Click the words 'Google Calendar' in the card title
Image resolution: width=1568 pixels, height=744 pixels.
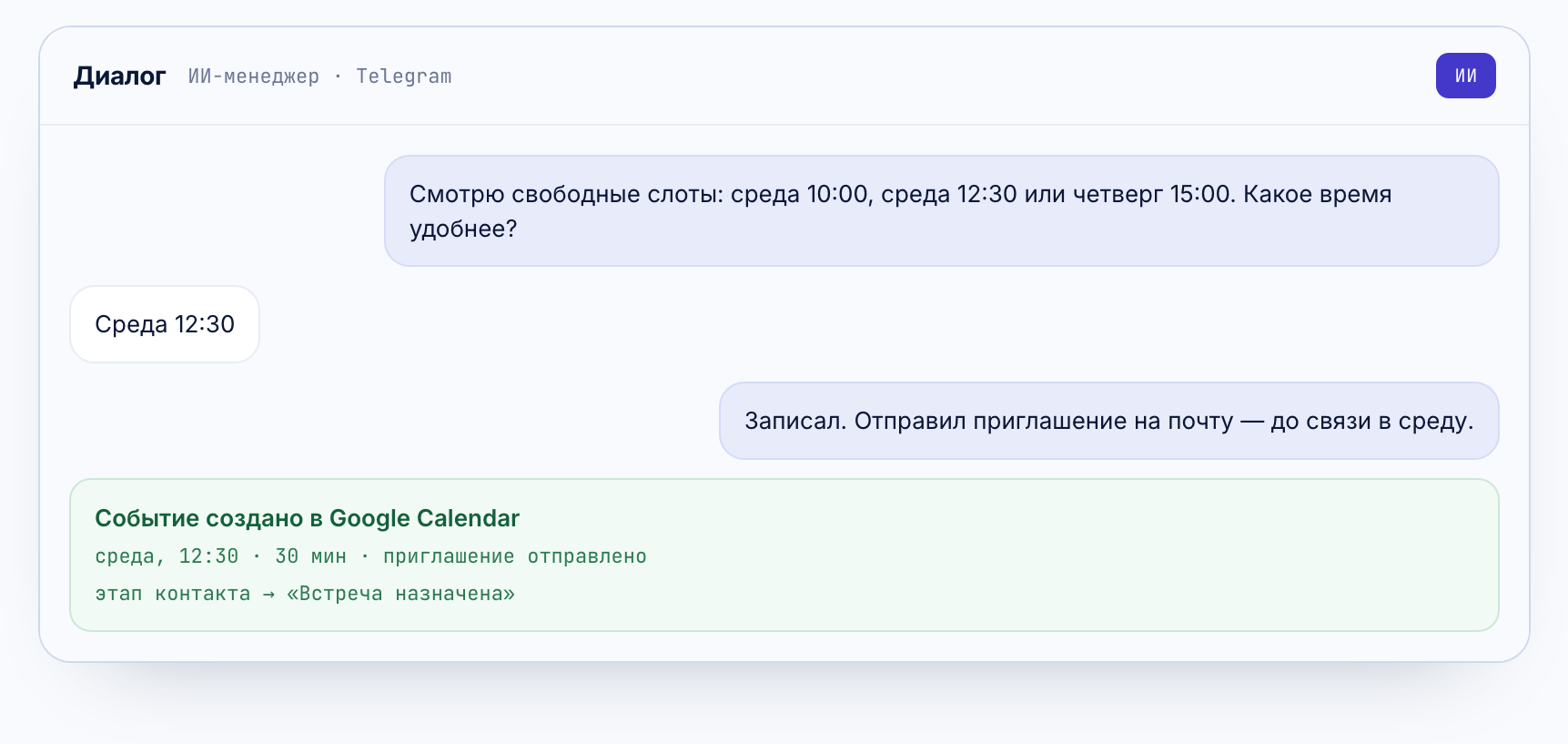tap(424, 518)
